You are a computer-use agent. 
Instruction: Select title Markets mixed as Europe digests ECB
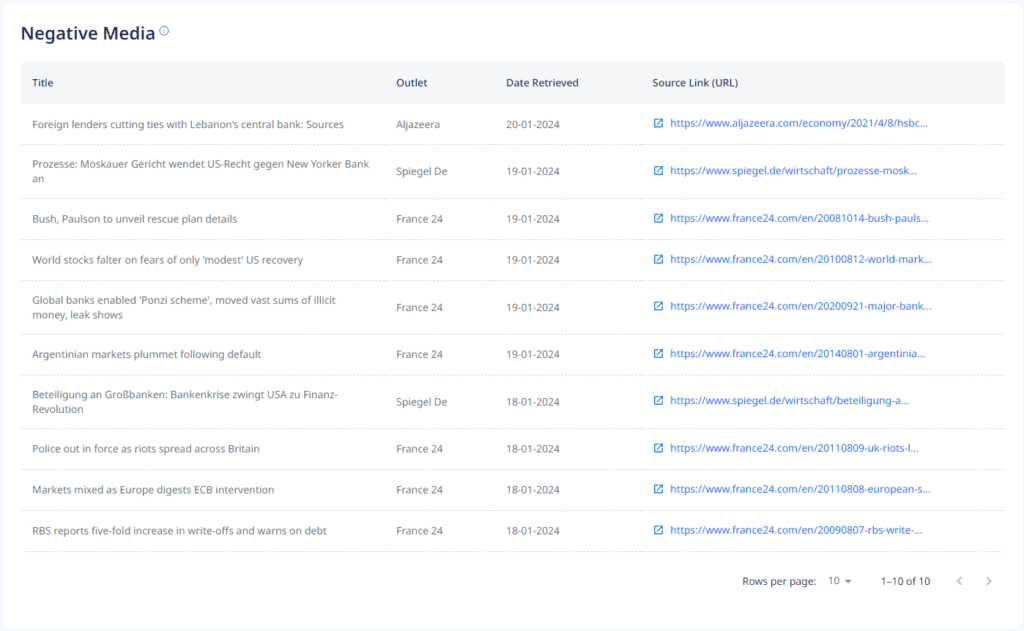click(x=153, y=490)
